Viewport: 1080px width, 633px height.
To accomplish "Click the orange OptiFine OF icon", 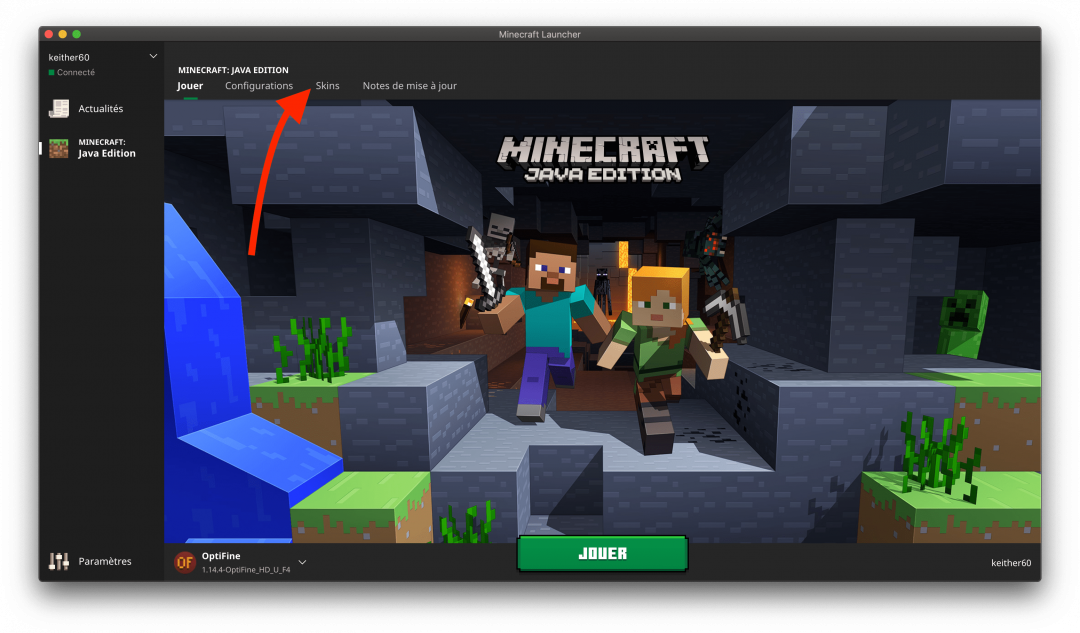I will pos(184,562).
